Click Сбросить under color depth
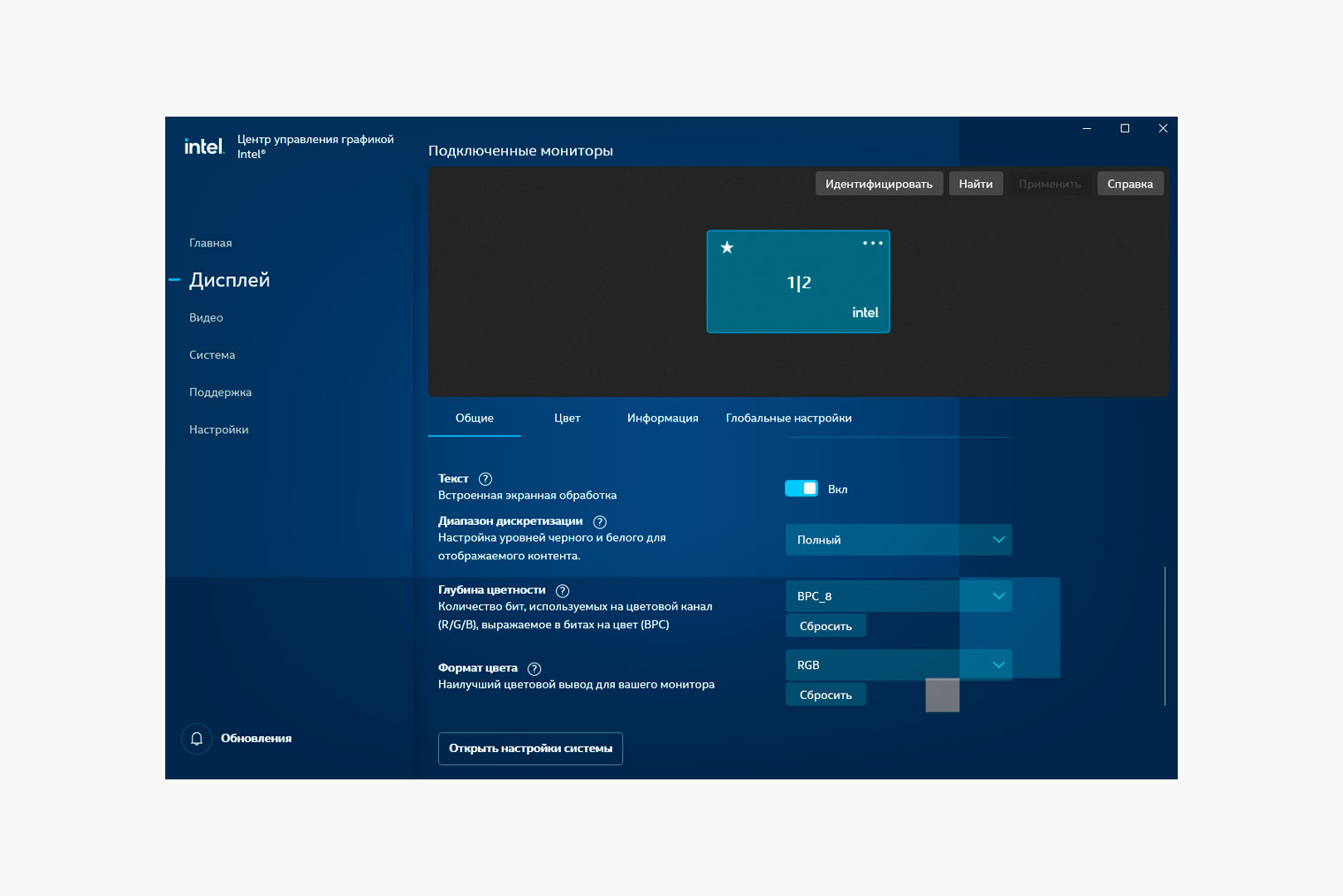The width and height of the screenshot is (1343, 896). (x=826, y=626)
